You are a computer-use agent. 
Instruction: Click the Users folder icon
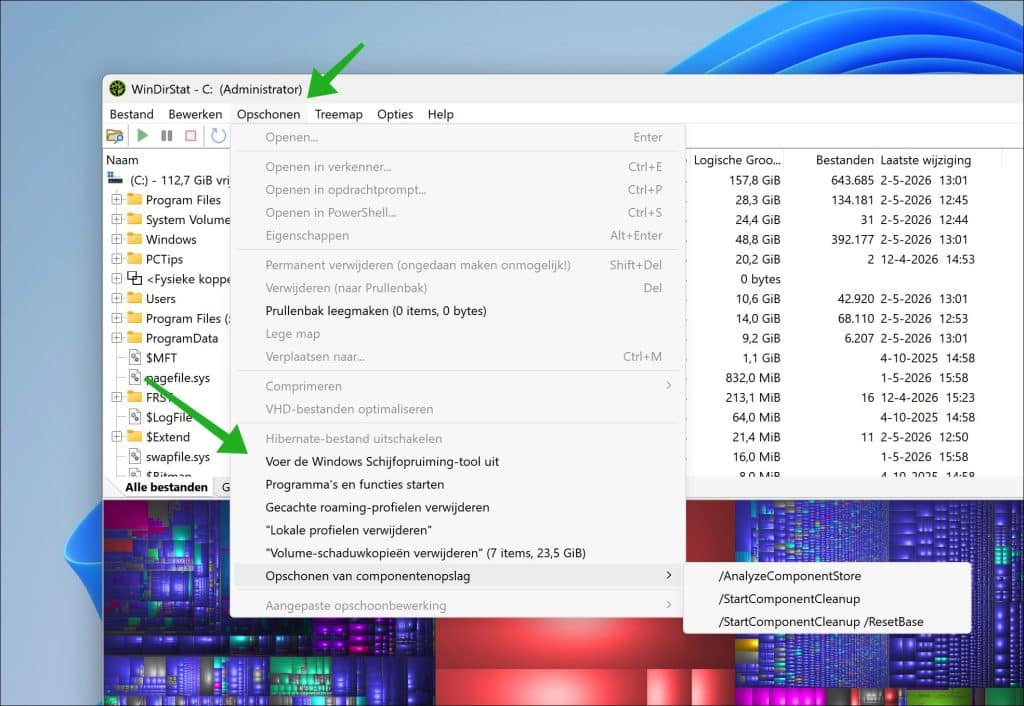(x=135, y=298)
